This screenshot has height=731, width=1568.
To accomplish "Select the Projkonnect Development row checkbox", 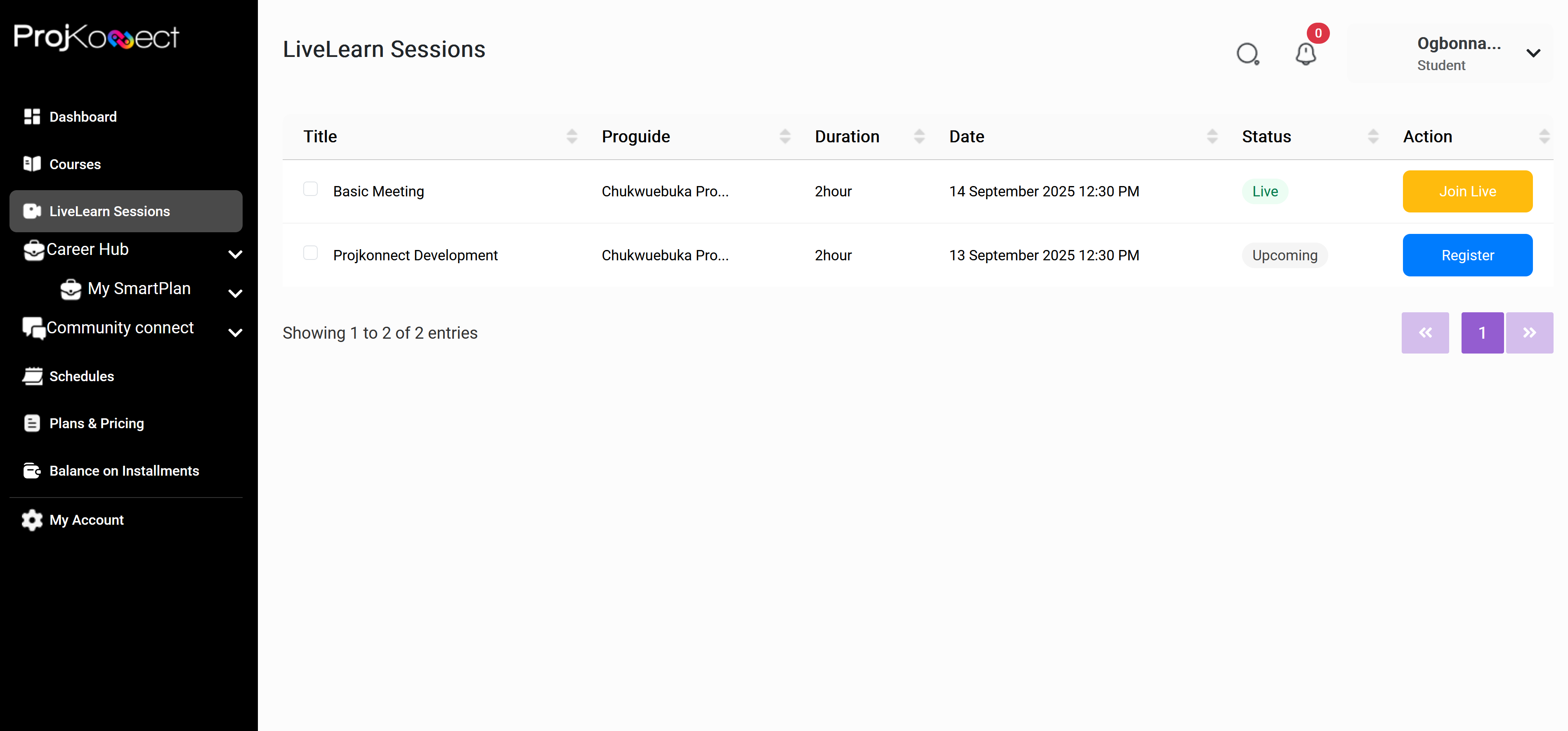I will tap(310, 252).
